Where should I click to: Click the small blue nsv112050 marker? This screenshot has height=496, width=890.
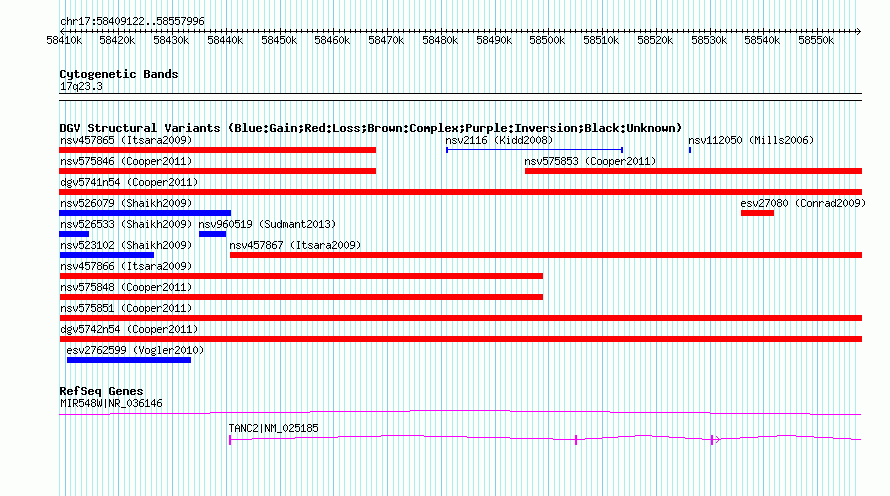[690, 150]
